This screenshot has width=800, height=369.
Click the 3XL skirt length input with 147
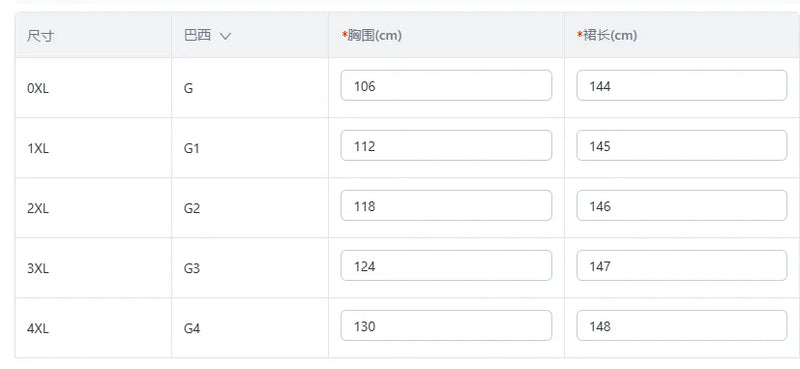click(x=682, y=265)
